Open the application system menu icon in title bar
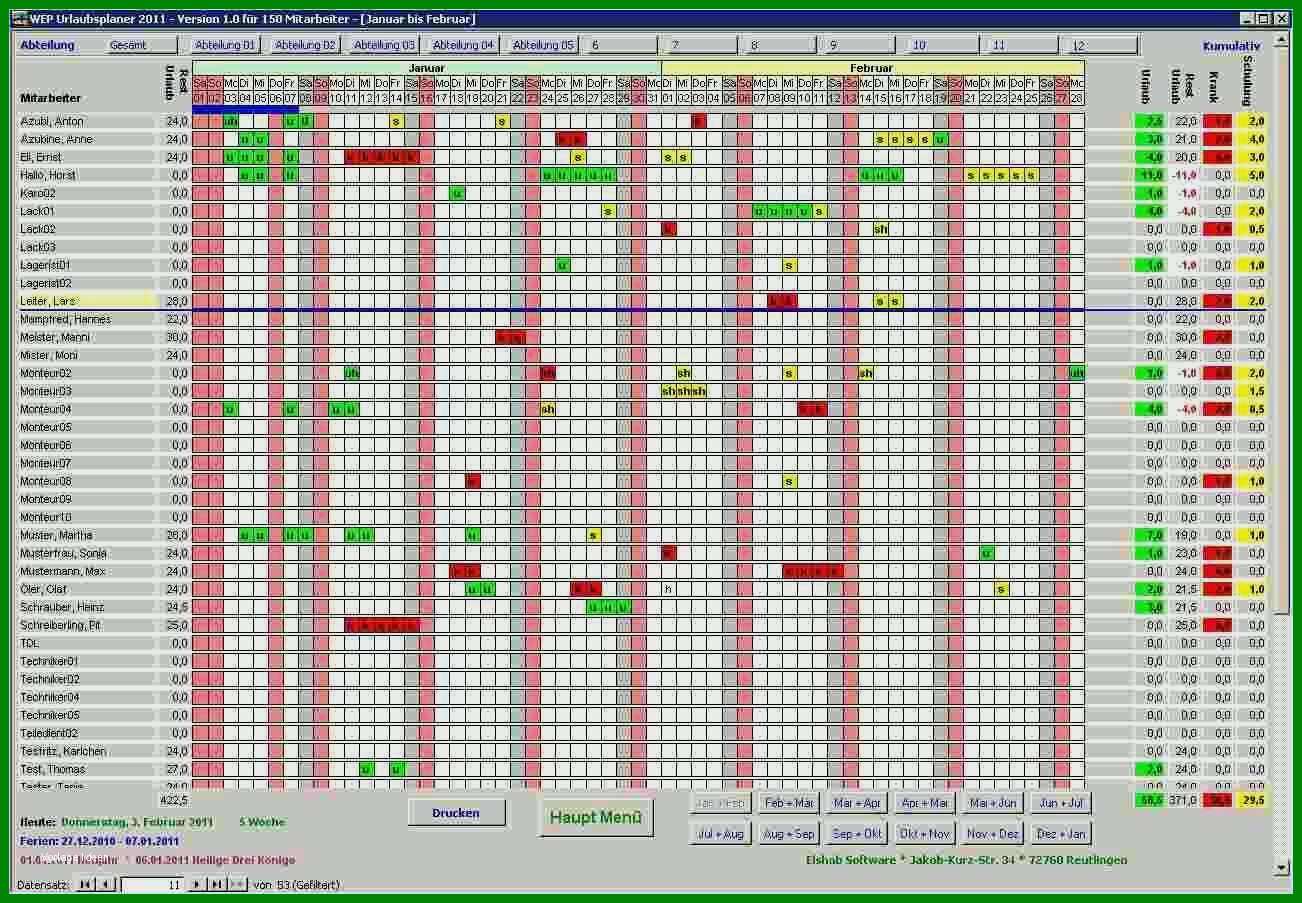The height and width of the screenshot is (903, 1302). click(18, 19)
